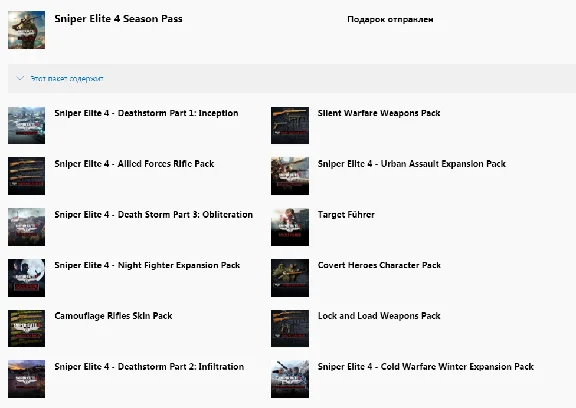Screen dimensions: 576x408
Task: Open Deathstorm Part 1: Inception title link
Action: [x=146, y=113]
